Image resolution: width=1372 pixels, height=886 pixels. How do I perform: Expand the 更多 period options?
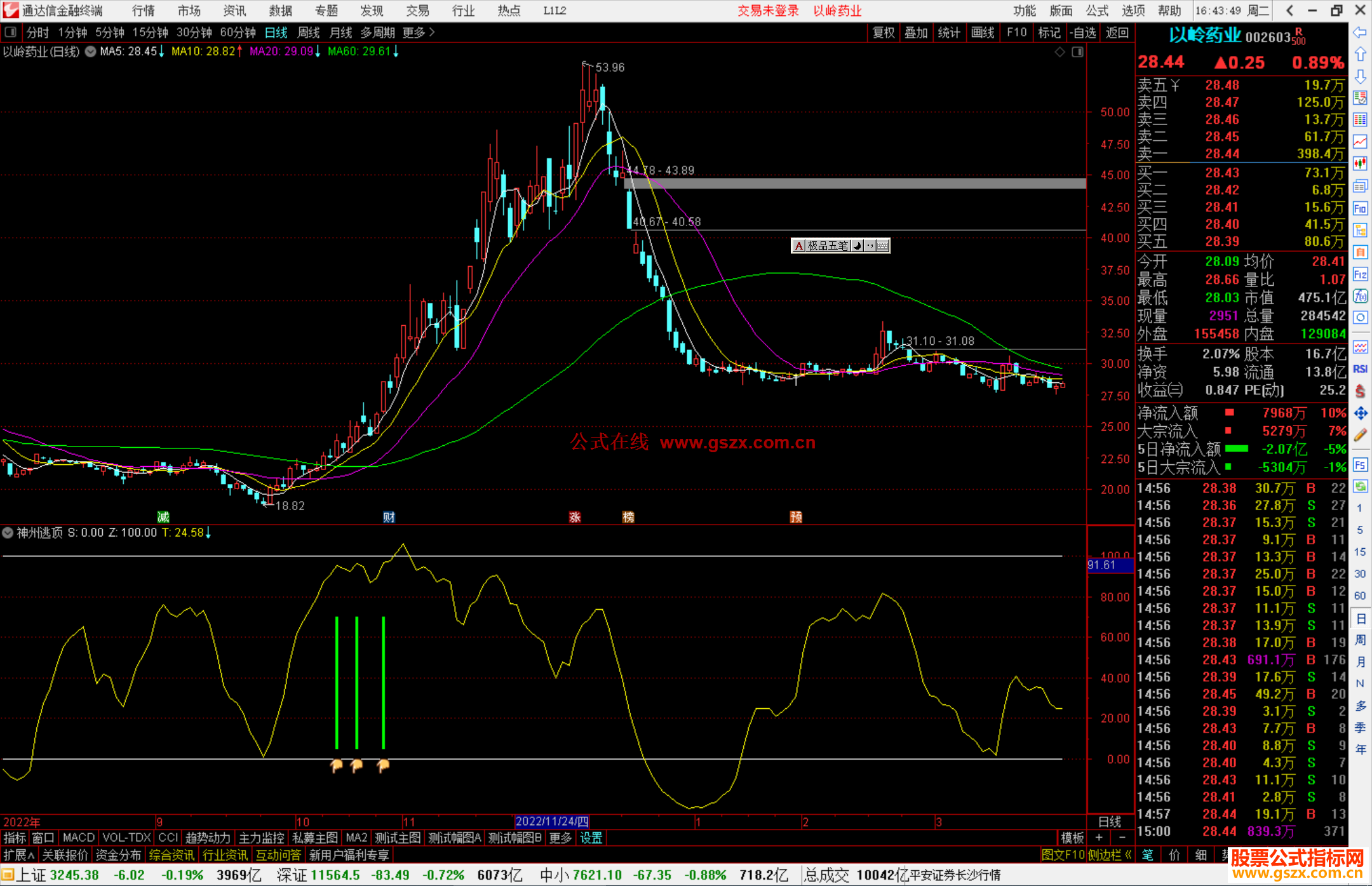click(419, 32)
